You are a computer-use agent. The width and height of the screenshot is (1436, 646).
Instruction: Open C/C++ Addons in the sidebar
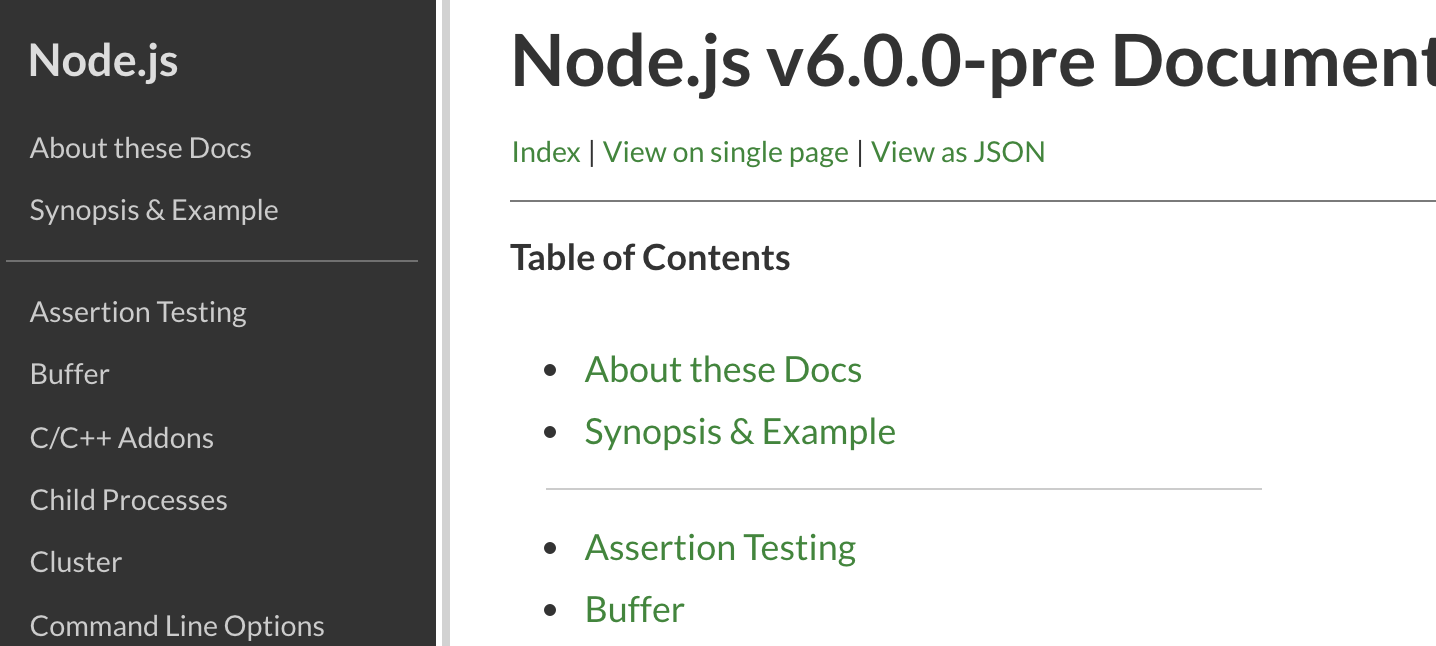122,438
